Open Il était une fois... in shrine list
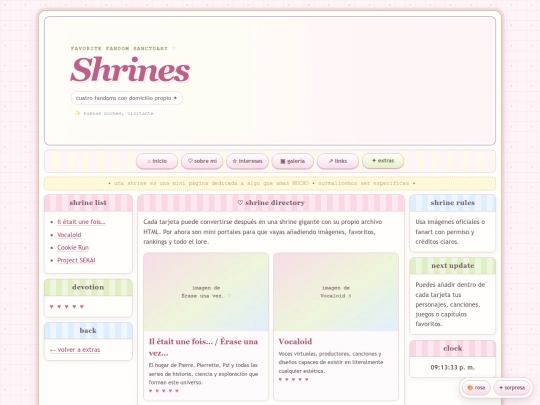 [81, 222]
